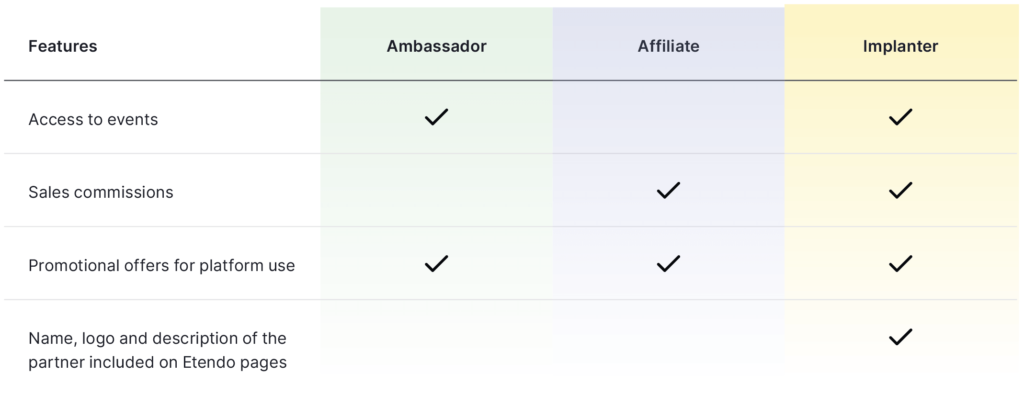Click empty Ambassador cell for Sales commissions
The image size is (1024, 396).
click(436, 191)
